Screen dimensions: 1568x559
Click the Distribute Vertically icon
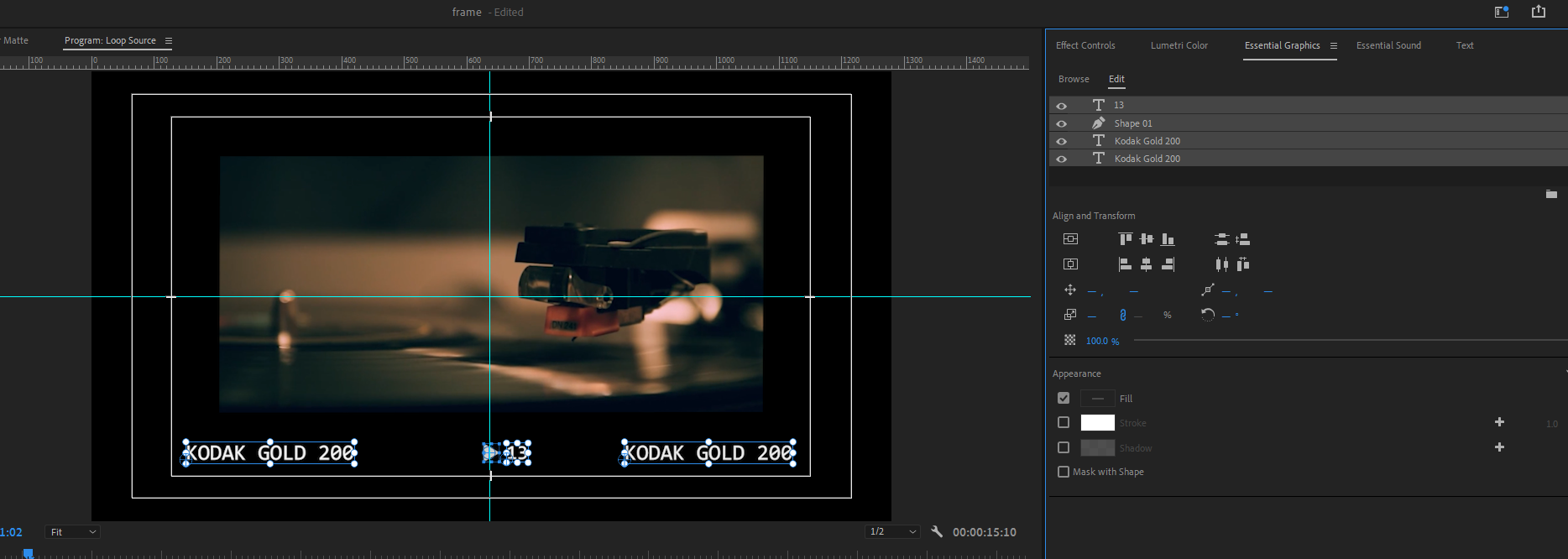click(x=1222, y=239)
